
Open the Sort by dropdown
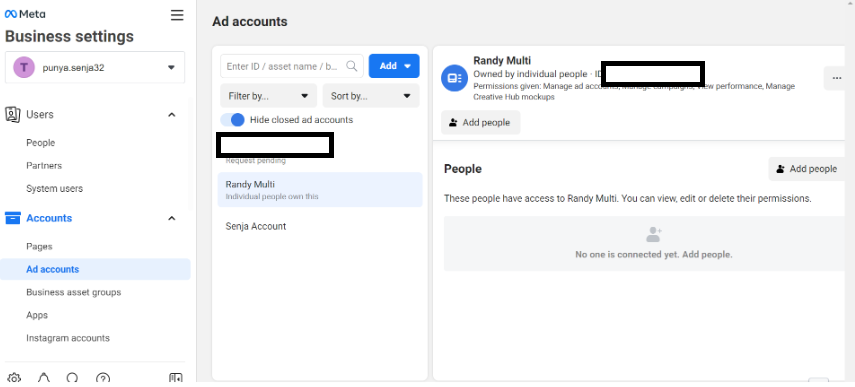click(x=371, y=96)
